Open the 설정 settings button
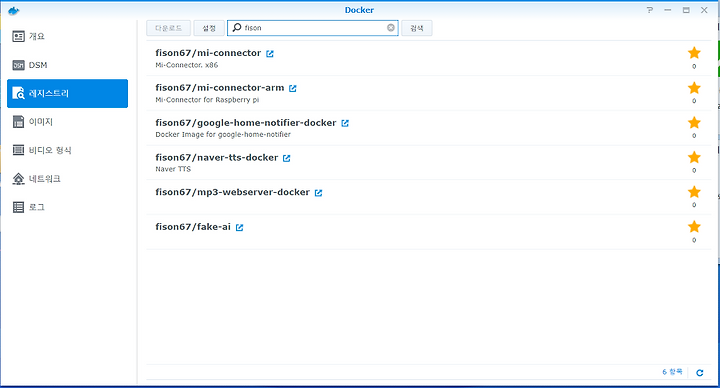Viewport: 720px width, 388px height. [x=209, y=28]
